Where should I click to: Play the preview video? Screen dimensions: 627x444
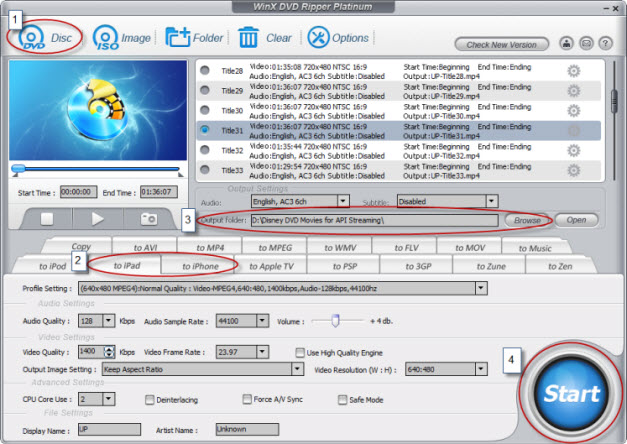click(98, 219)
